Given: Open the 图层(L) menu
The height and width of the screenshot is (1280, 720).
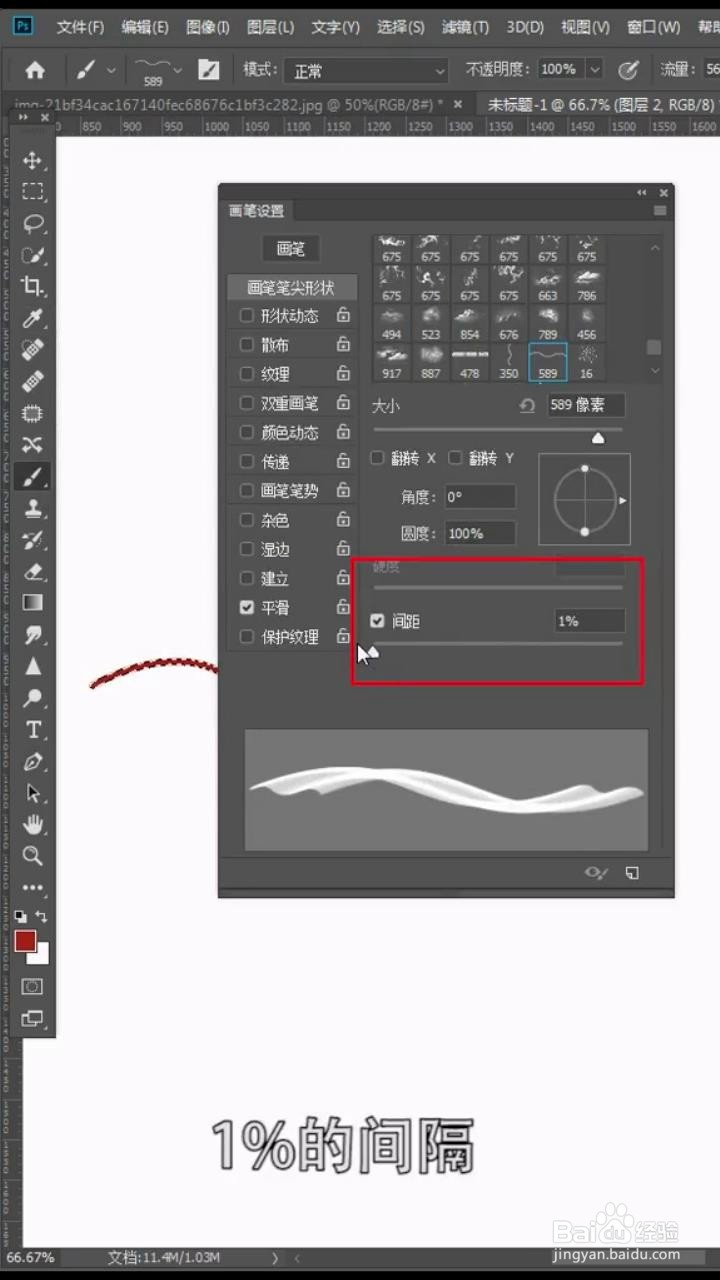Looking at the screenshot, I should coord(270,27).
